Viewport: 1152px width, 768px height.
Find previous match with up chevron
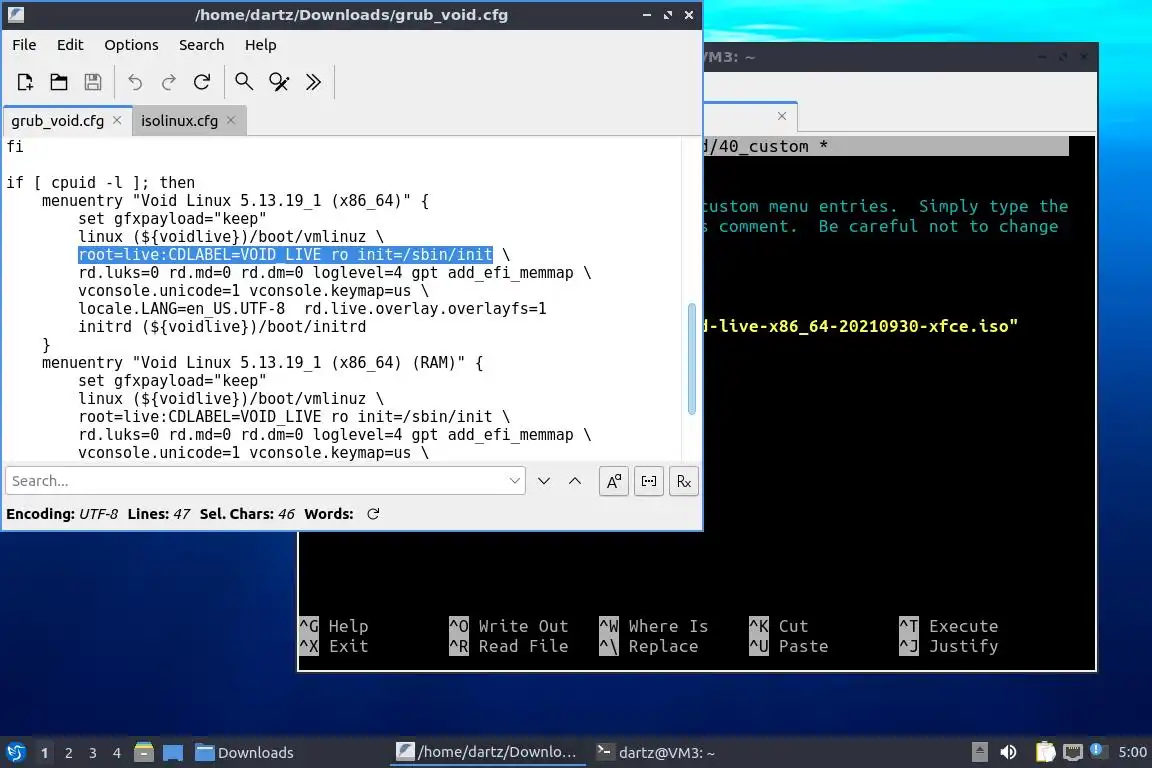click(575, 481)
